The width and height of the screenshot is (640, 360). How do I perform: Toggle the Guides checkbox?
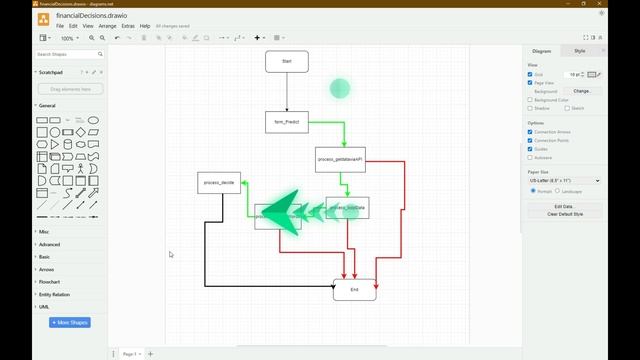point(530,149)
